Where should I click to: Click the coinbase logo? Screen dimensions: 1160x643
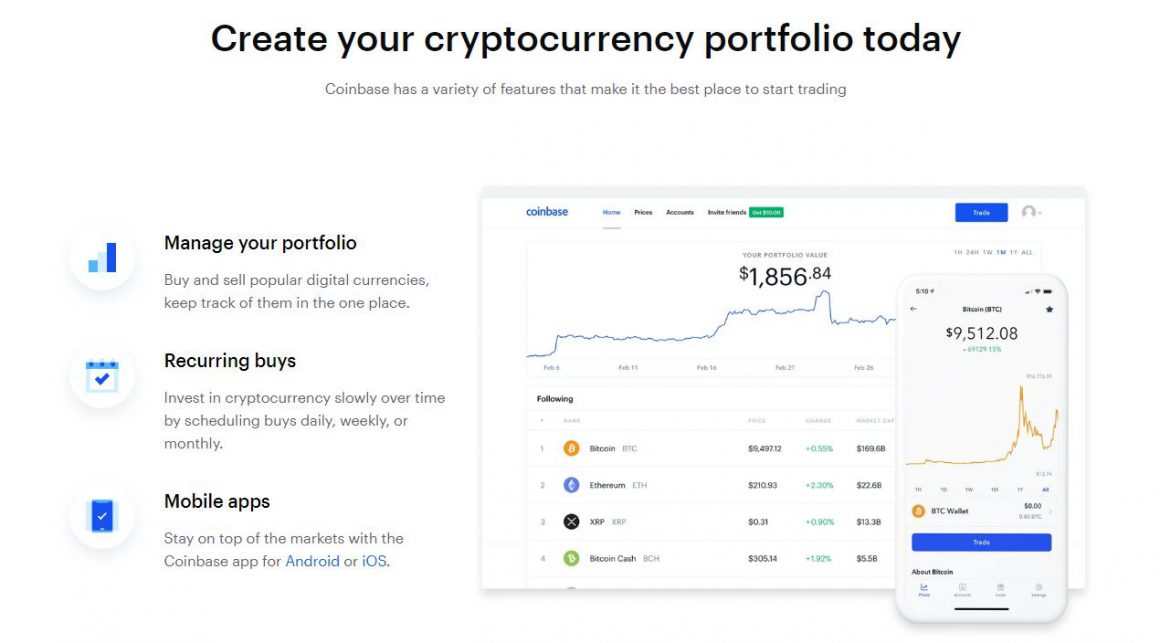click(x=547, y=212)
